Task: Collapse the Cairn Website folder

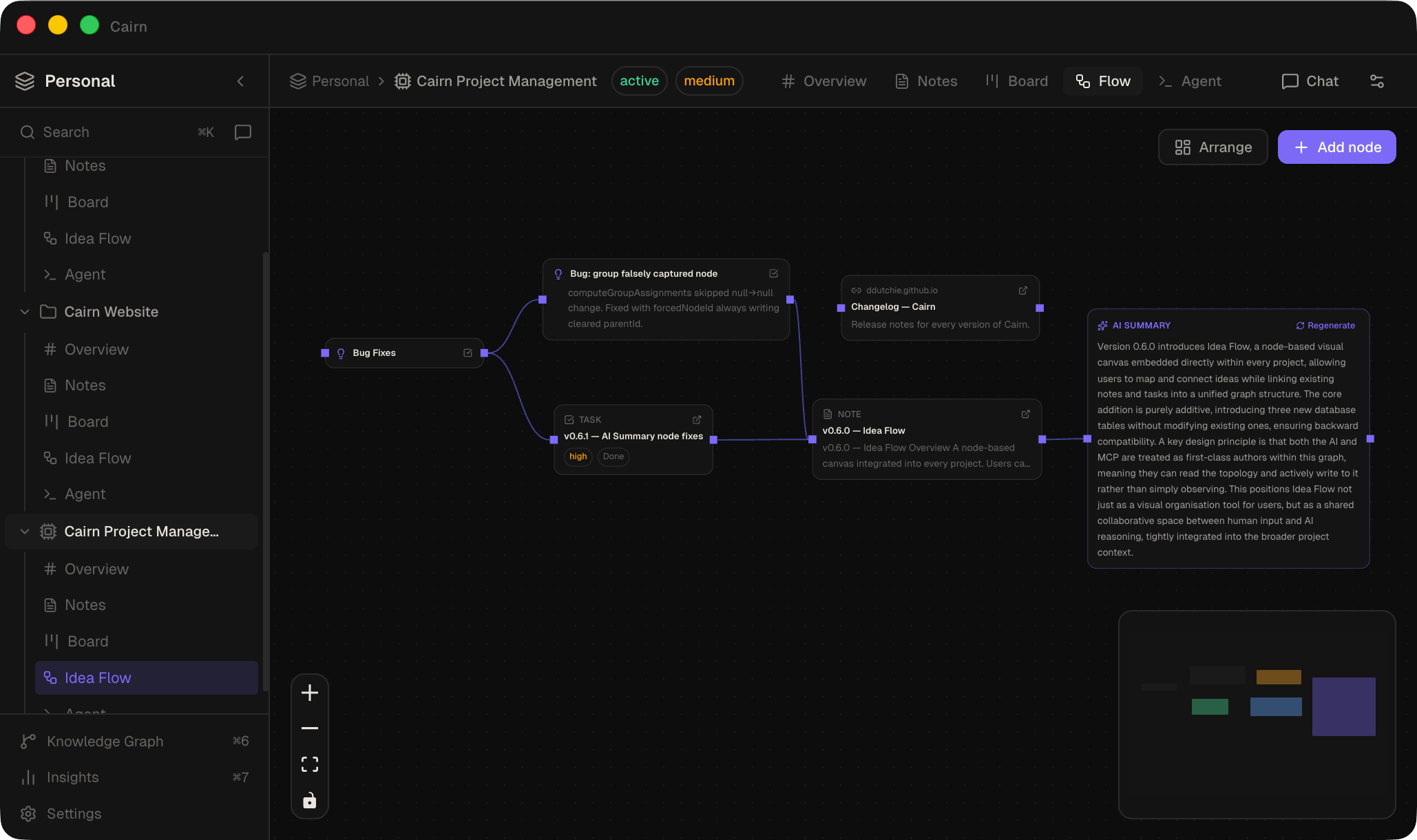Action: coord(25,312)
